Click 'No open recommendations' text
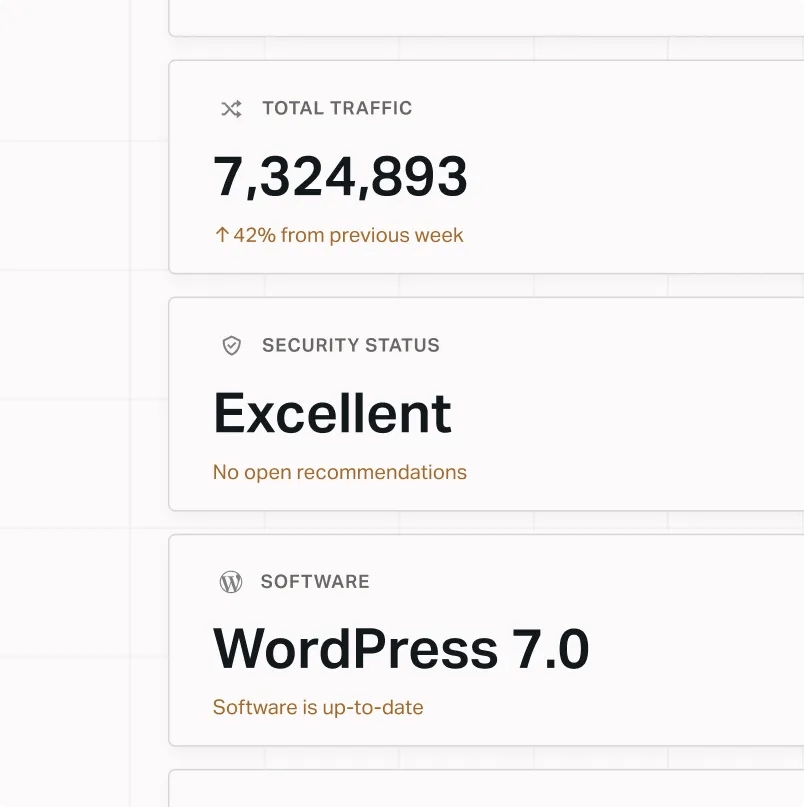Viewport: 804px width, 807px height. 340,472
